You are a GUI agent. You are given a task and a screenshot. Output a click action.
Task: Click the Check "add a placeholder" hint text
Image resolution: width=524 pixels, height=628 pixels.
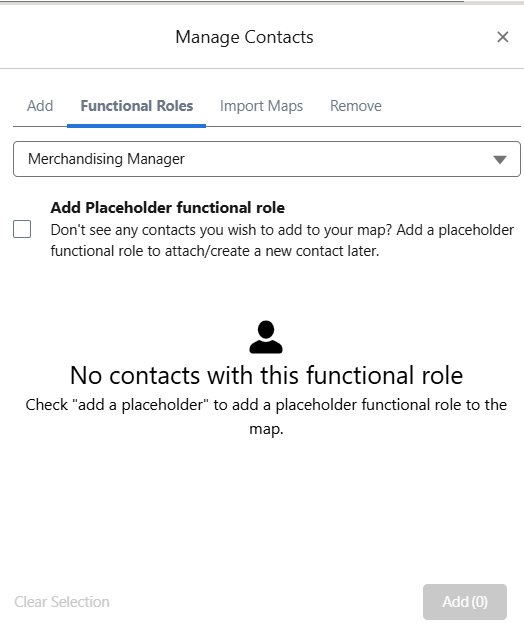266,417
